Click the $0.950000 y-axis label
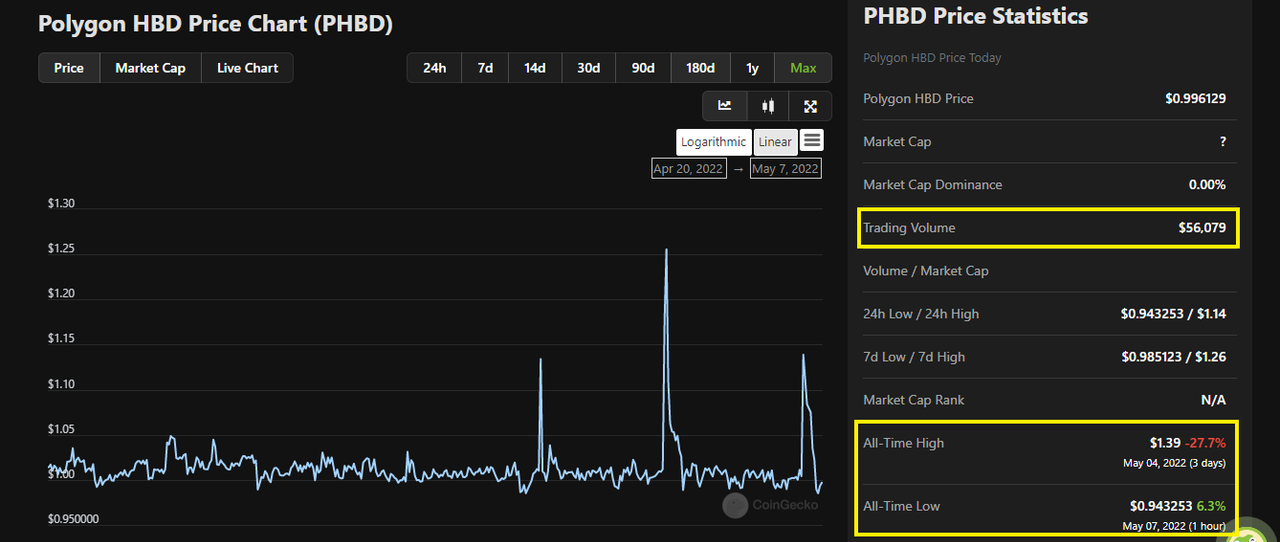 [73, 519]
